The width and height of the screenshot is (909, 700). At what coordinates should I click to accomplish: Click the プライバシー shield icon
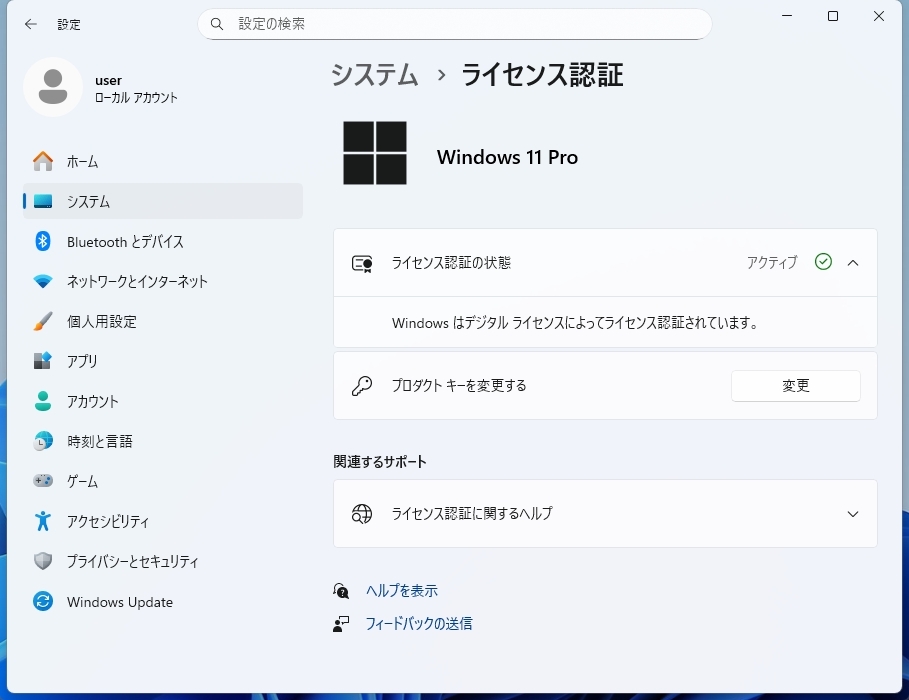tap(43, 561)
